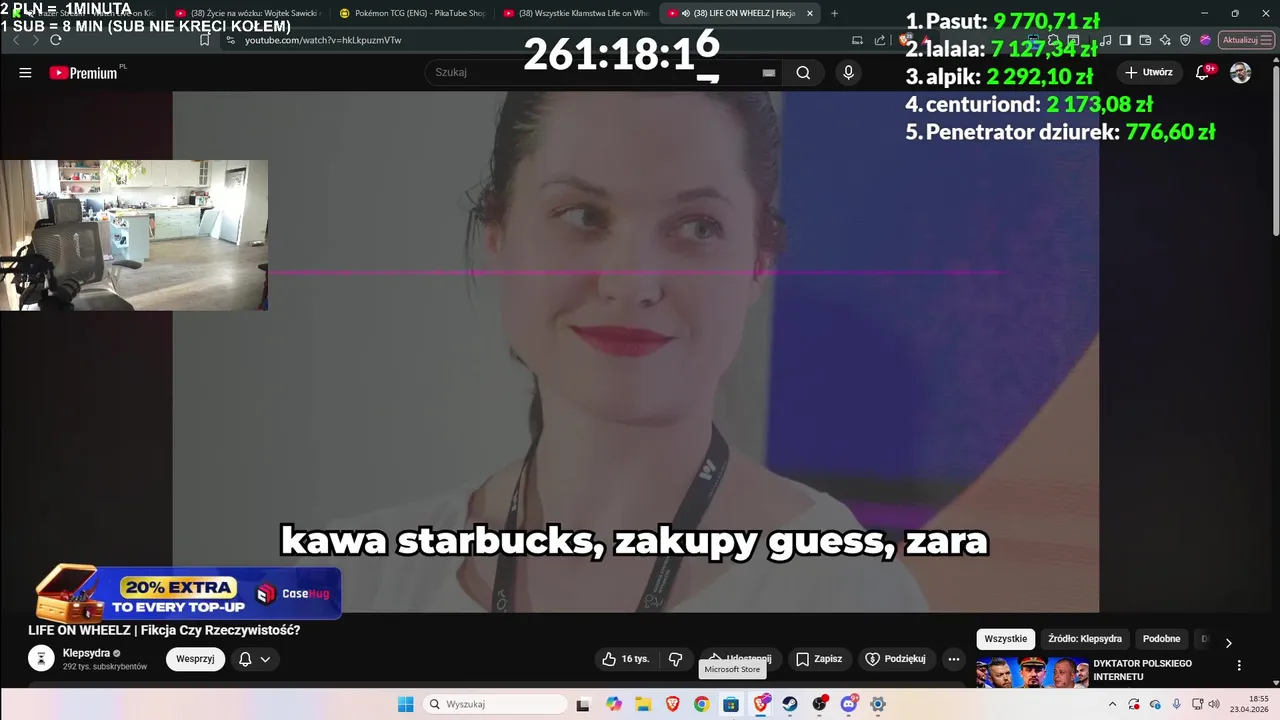This screenshot has height=720, width=1280.
Task: Open Task View on the taskbar
Action: (x=583, y=704)
